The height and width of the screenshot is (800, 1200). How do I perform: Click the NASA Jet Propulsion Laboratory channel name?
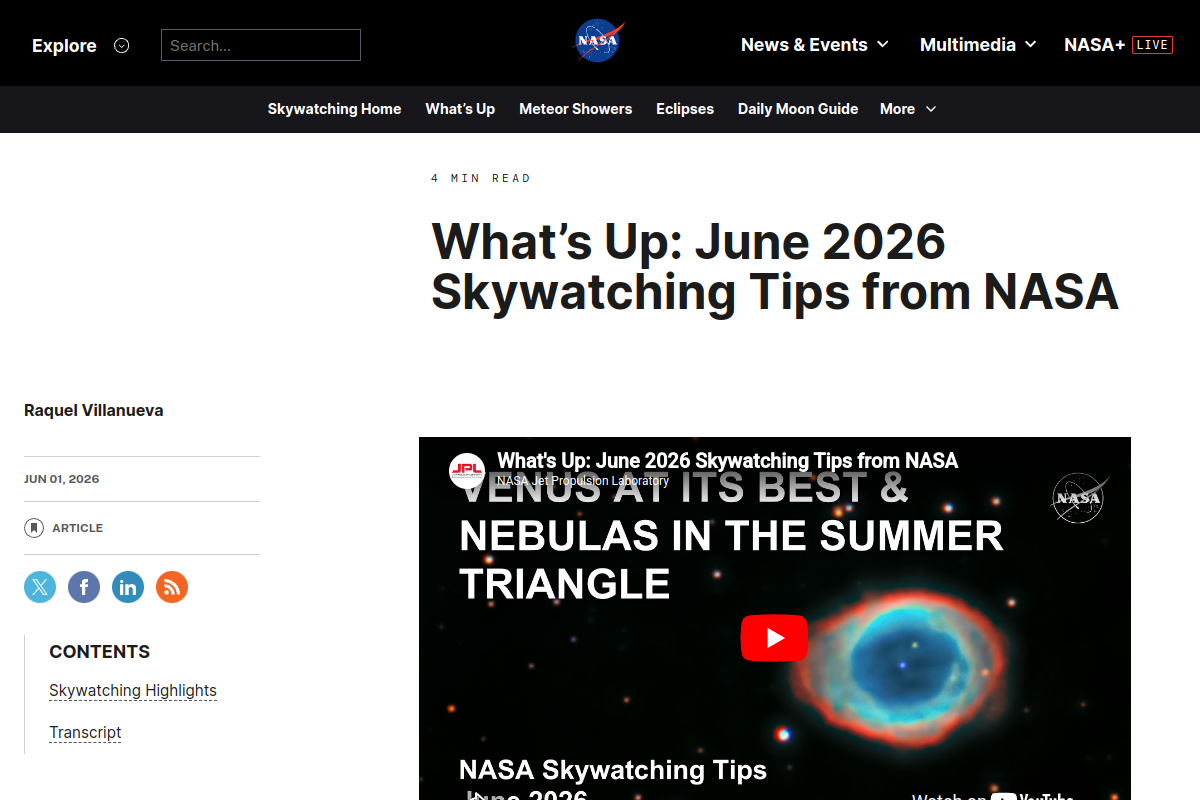pyautogui.click(x=582, y=481)
